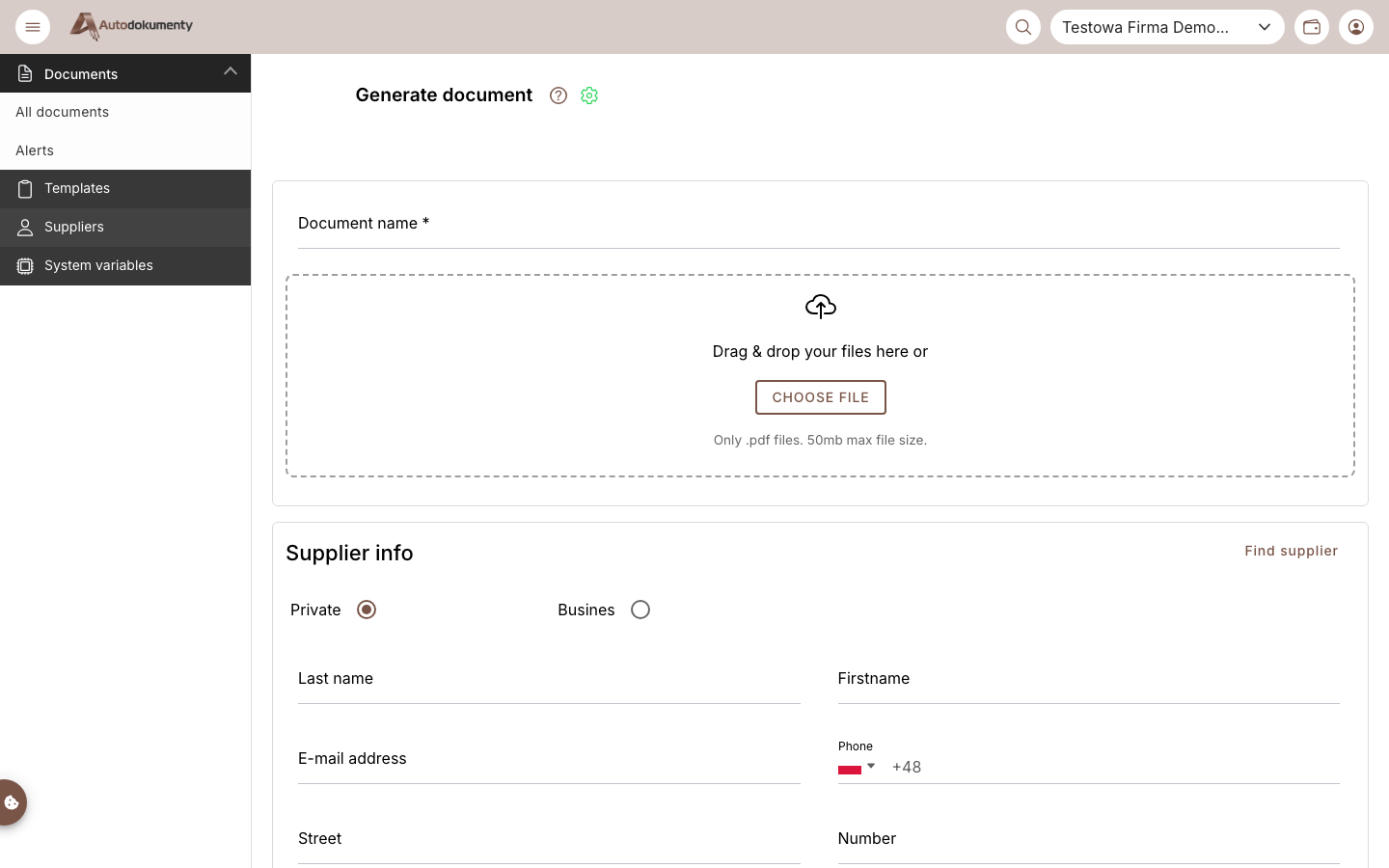The height and width of the screenshot is (868, 1389).
Task: Focus the Document name field
Action: [819, 225]
